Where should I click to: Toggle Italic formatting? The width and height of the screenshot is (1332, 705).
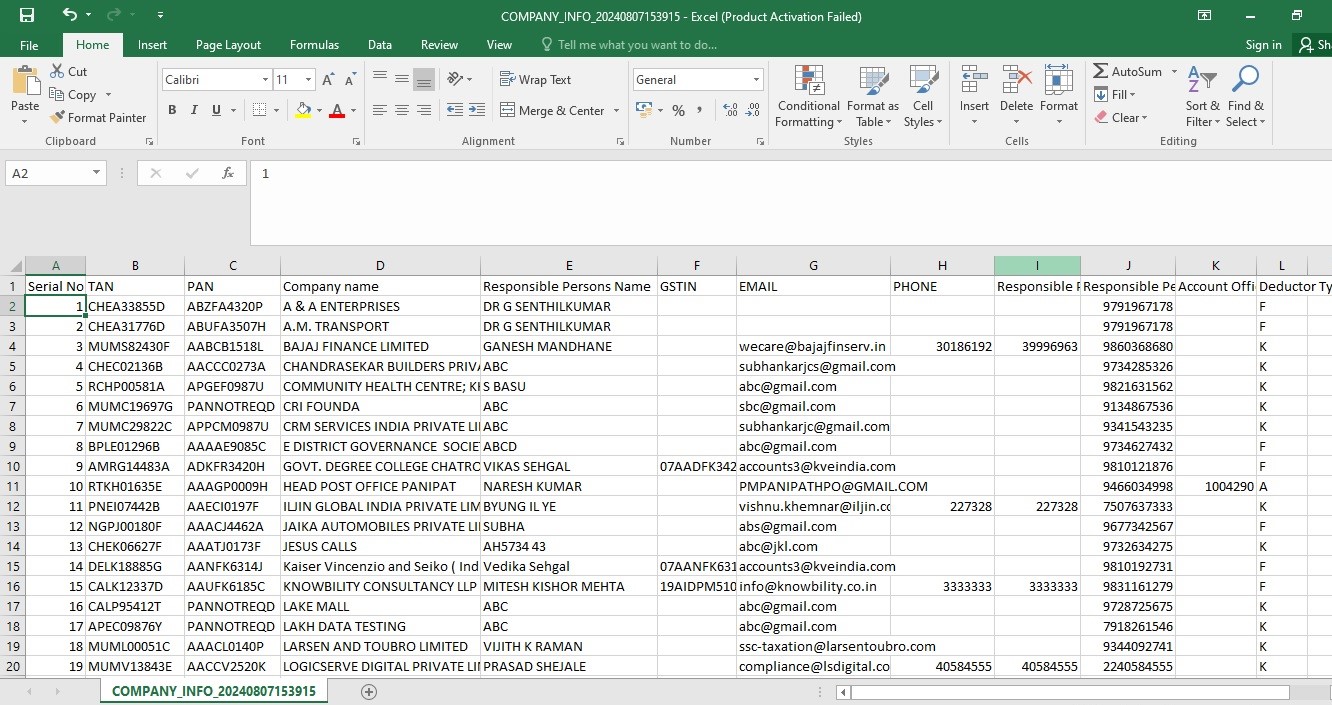click(x=194, y=110)
